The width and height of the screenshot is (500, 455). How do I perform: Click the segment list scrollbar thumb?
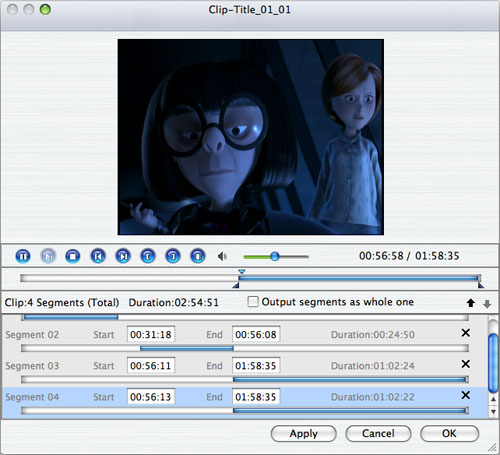coord(493,363)
